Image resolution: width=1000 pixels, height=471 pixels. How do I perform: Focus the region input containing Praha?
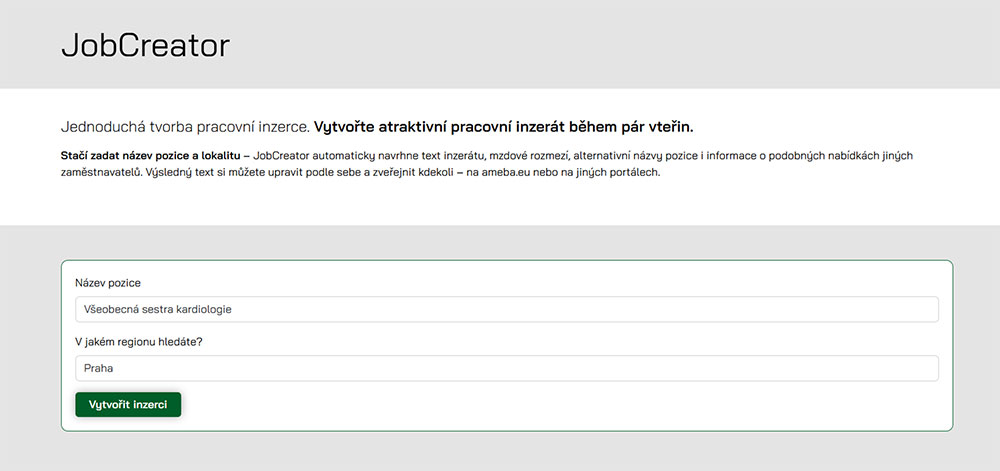506,368
